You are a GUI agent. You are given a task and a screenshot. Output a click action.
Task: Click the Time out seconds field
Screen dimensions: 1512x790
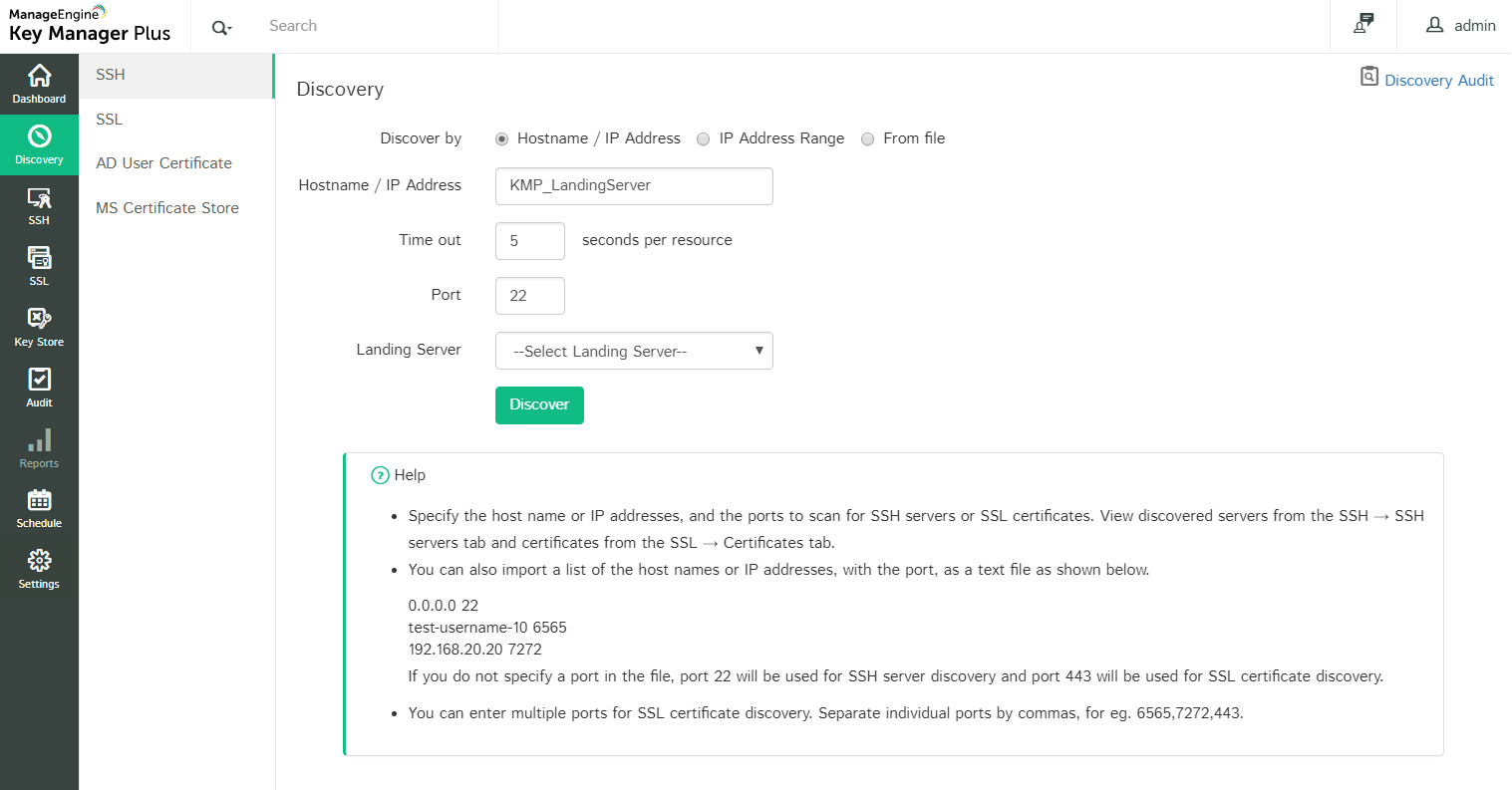(x=530, y=241)
